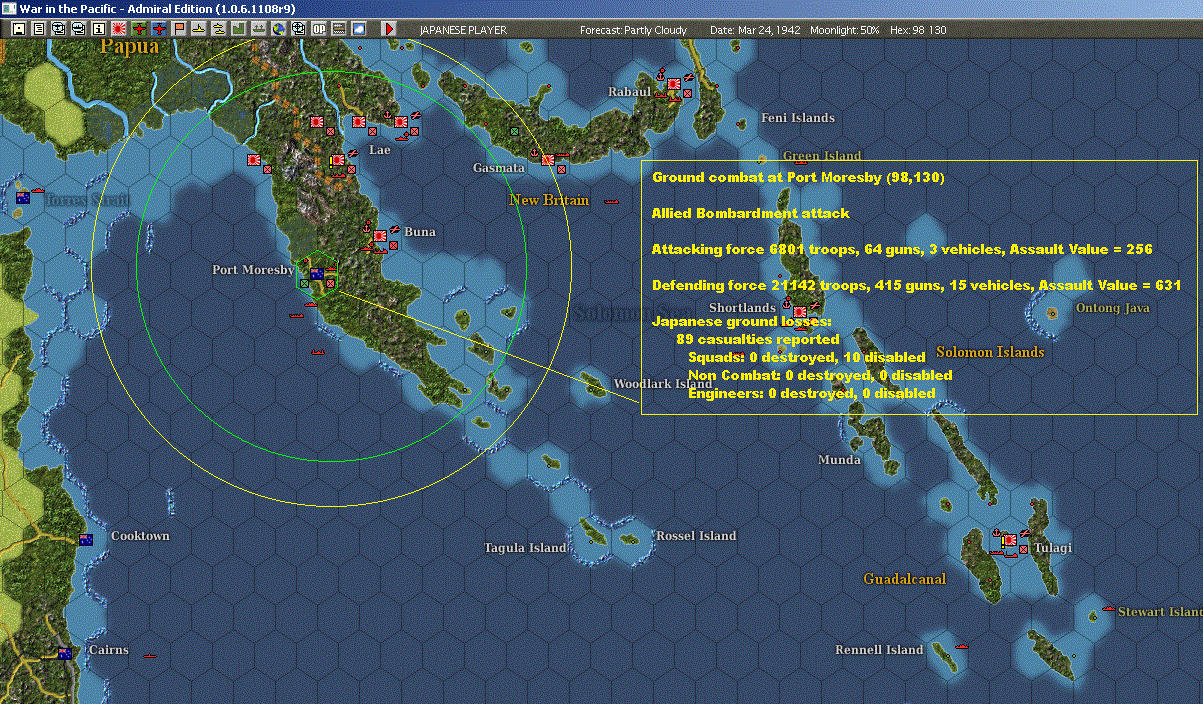Click the first monitor-shaped toolbar icon
This screenshot has width=1203, height=704.
pyautogui.click(x=59, y=29)
